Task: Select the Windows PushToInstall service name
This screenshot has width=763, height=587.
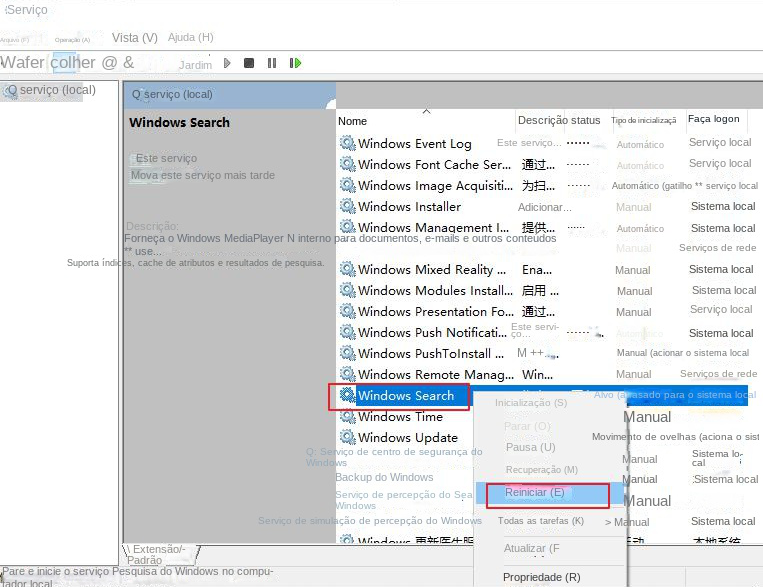Action: (431, 353)
